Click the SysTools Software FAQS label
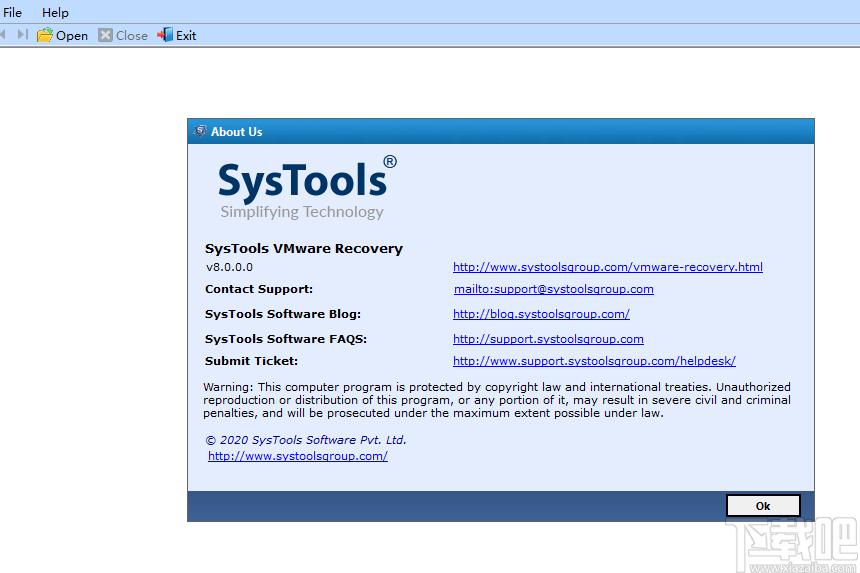Screen dimensions: 860x573 (286, 339)
